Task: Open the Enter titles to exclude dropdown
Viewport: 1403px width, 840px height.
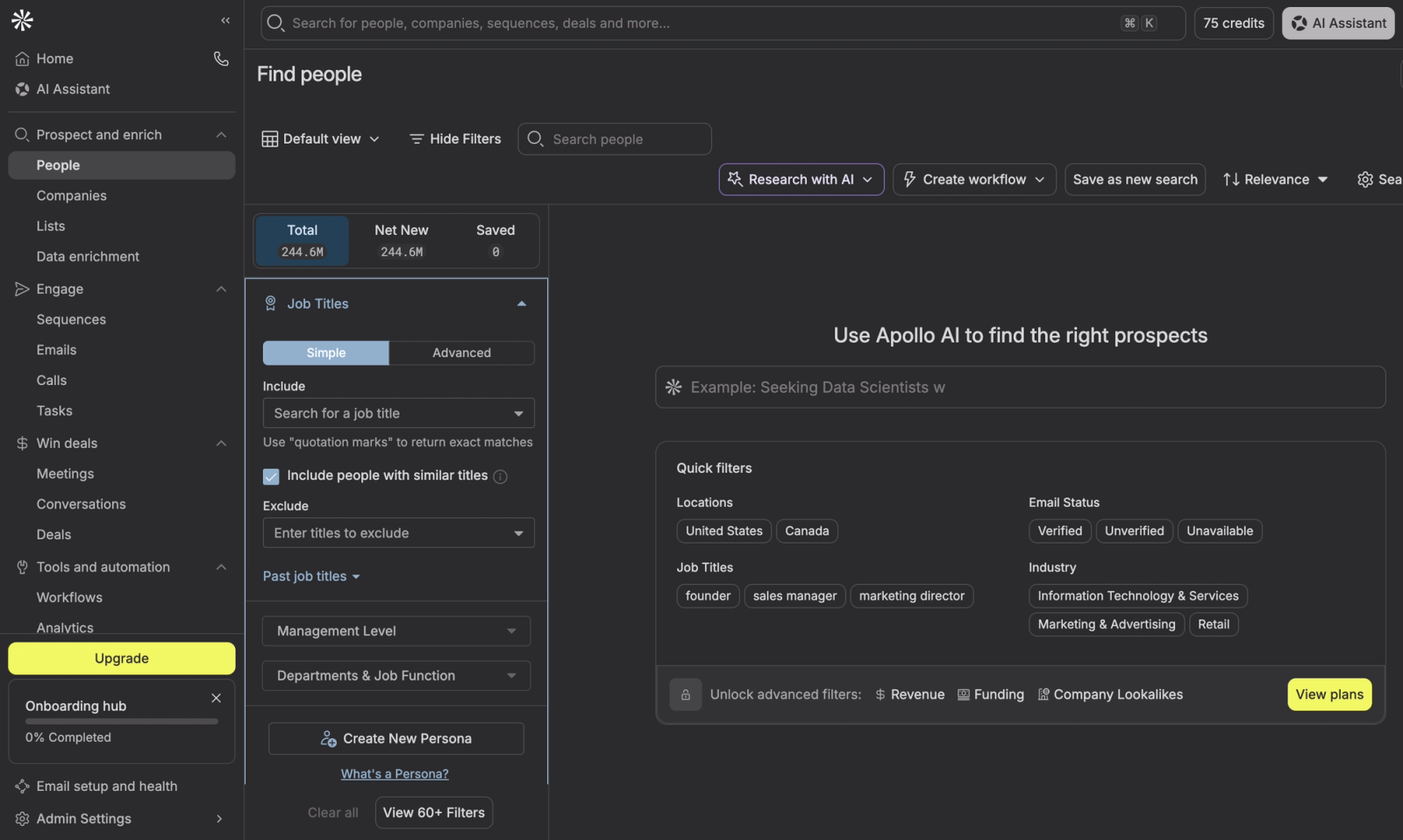Action: (x=399, y=533)
